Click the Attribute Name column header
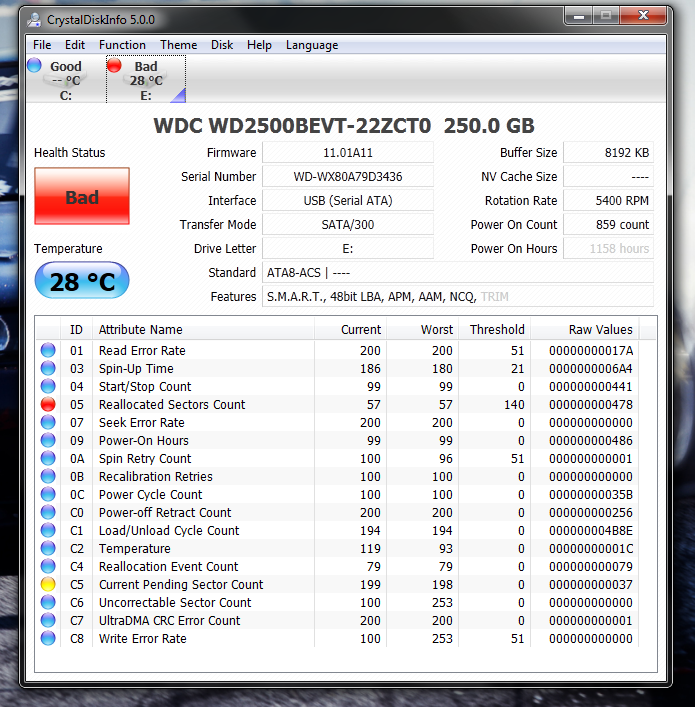Viewport: 695px width, 707px height. [203, 330]
